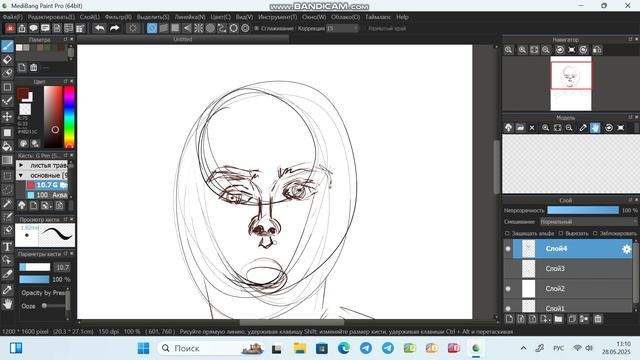Toggle visibility of Слой3
The height and width of the screenshot is (360, 640).
[508, 269]
